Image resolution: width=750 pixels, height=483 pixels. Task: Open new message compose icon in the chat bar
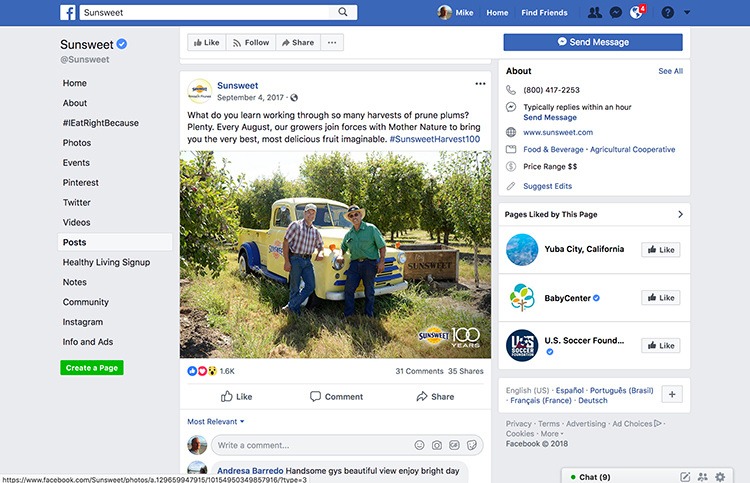(x=685, y=477)
